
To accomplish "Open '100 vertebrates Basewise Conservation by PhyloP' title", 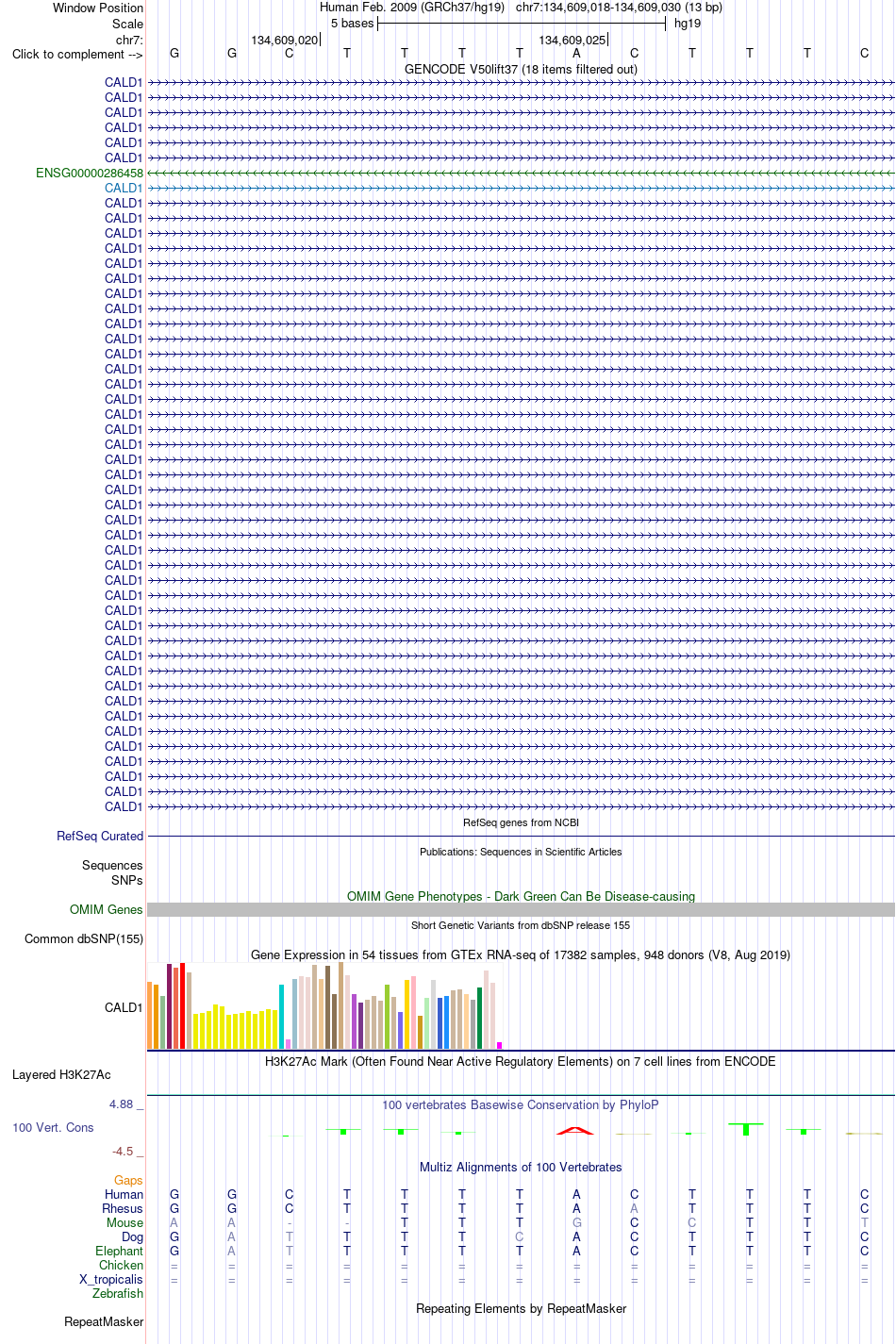I will click(x=521, y=1104).
